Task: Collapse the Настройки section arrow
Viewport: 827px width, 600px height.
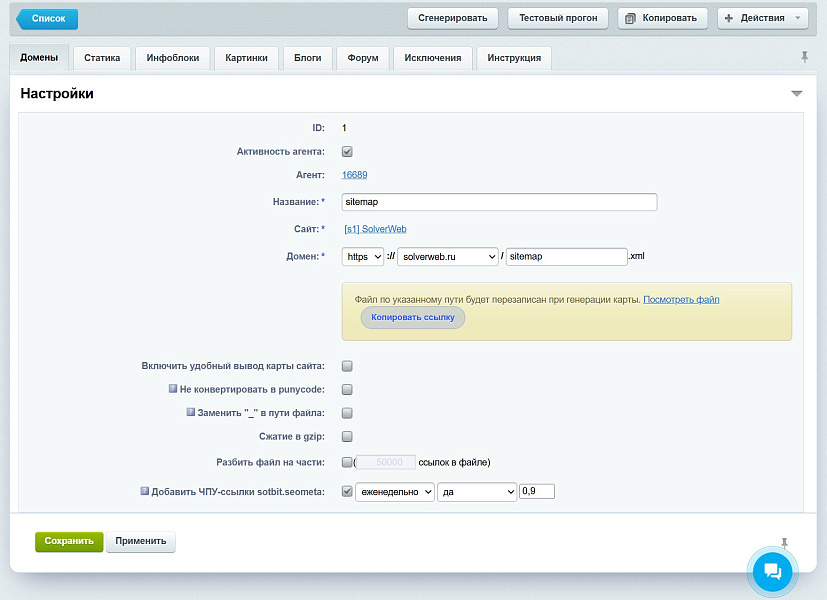Action: (796, 94)
